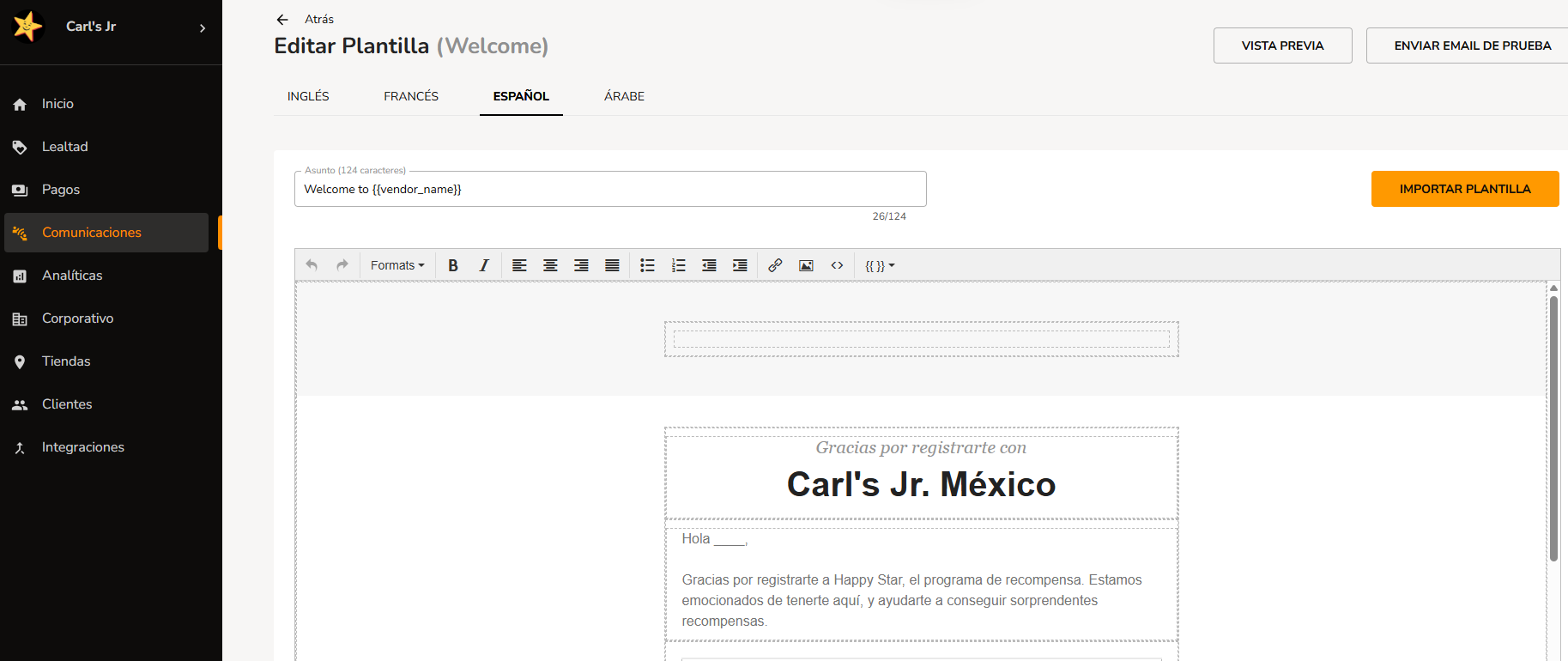Undo the last edit
1568x661 pixels.
tap(312, 265)
